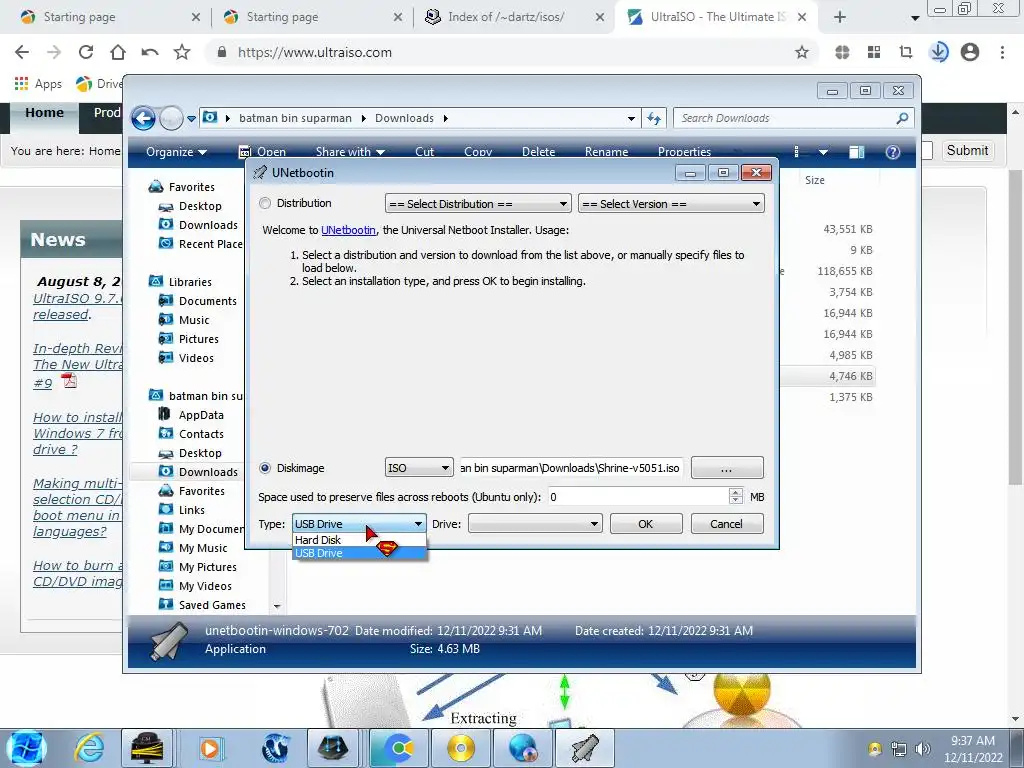This screenshot has height=768, width=1024.
Task: Open Windows Start menu
Action: tap(25, 748)
